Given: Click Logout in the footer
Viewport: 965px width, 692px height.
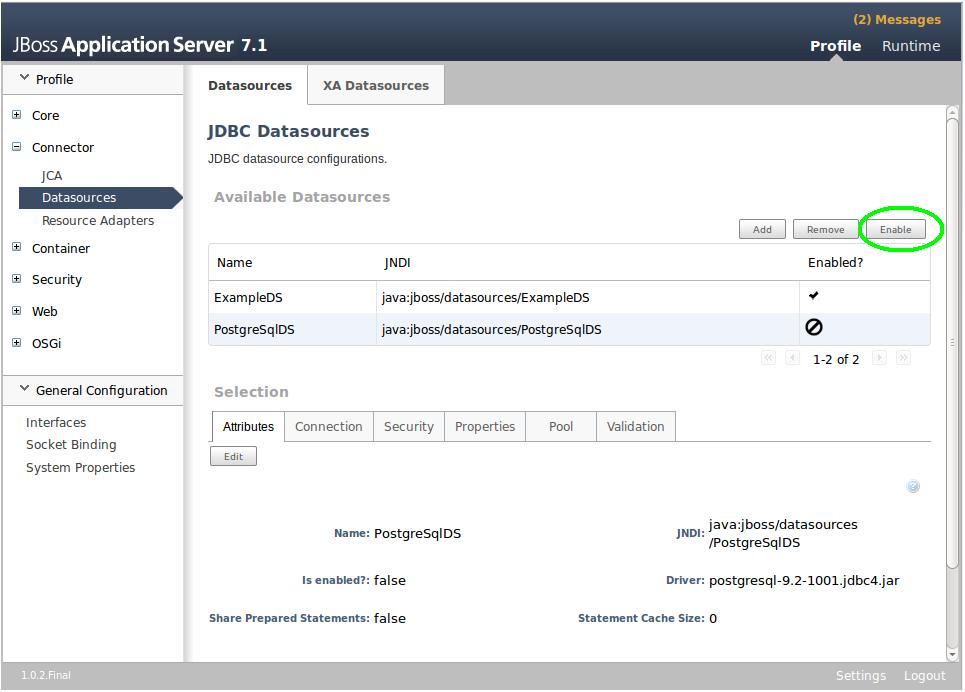Looking at the screenshot, I should click(924, 675).
